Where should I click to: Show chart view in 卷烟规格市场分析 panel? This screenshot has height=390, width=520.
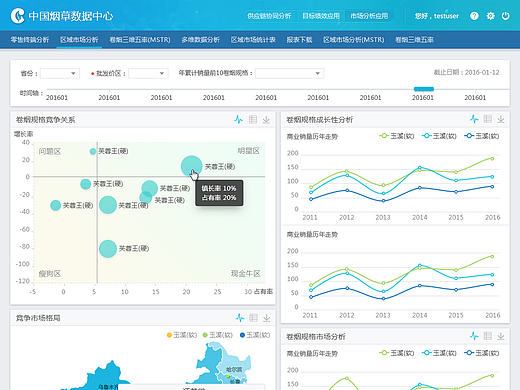(x=474, y=336)
